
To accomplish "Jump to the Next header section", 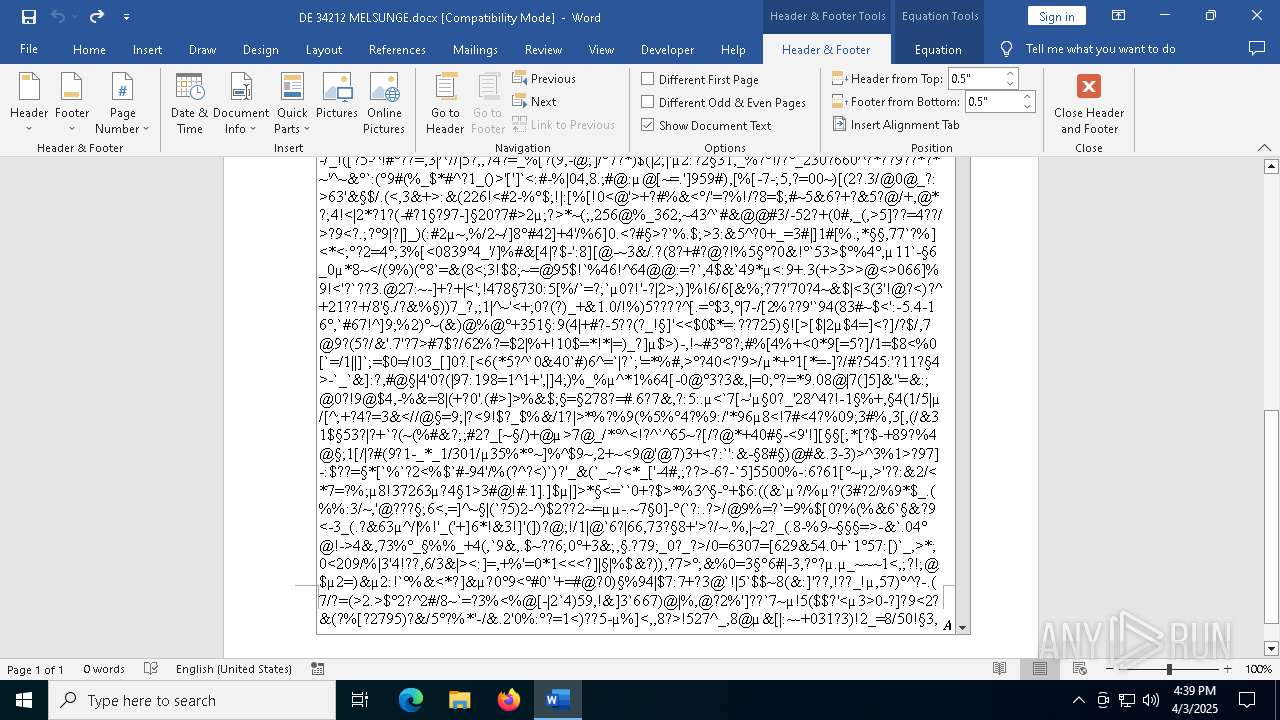I will click(x=535, y=101).
